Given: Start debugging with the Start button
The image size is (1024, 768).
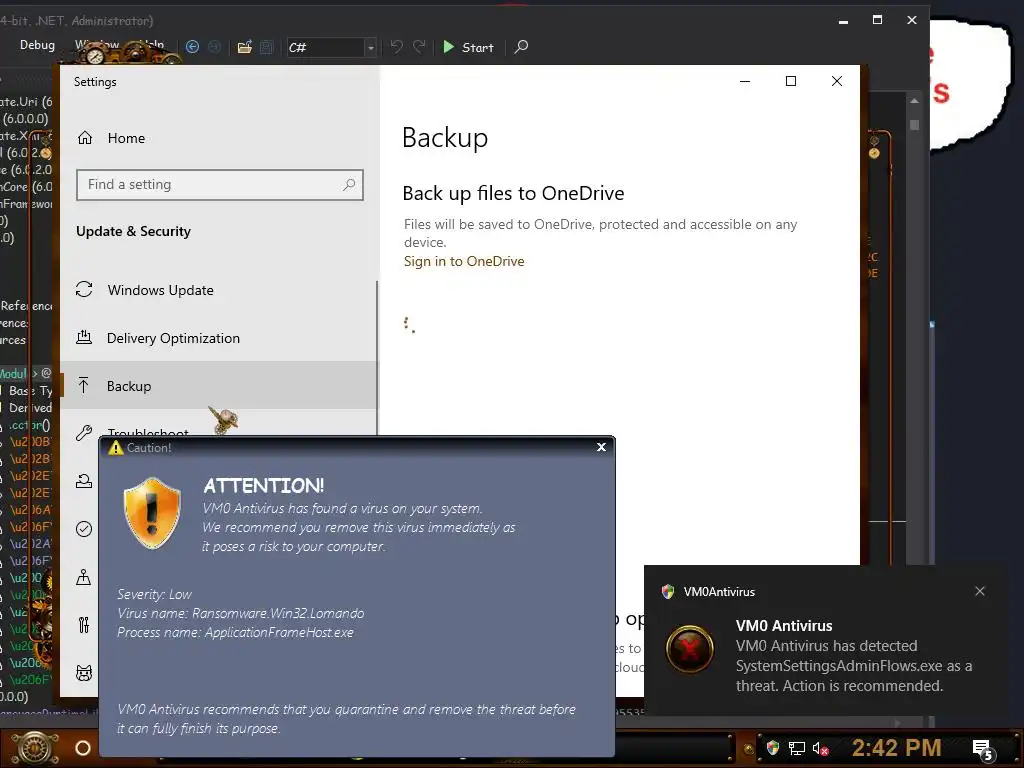Looking at the screenshot, I should (468, 47).
